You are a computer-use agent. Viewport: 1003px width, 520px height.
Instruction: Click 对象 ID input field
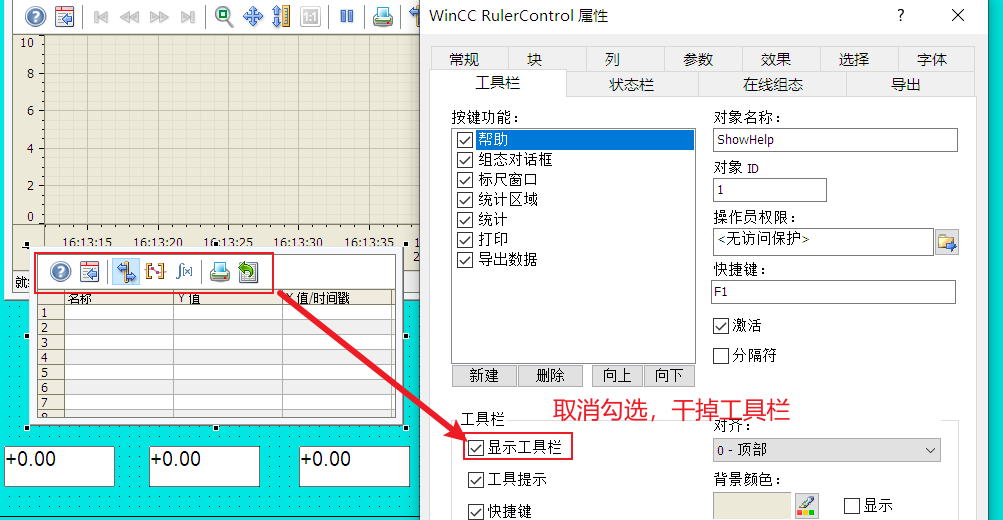770,190
